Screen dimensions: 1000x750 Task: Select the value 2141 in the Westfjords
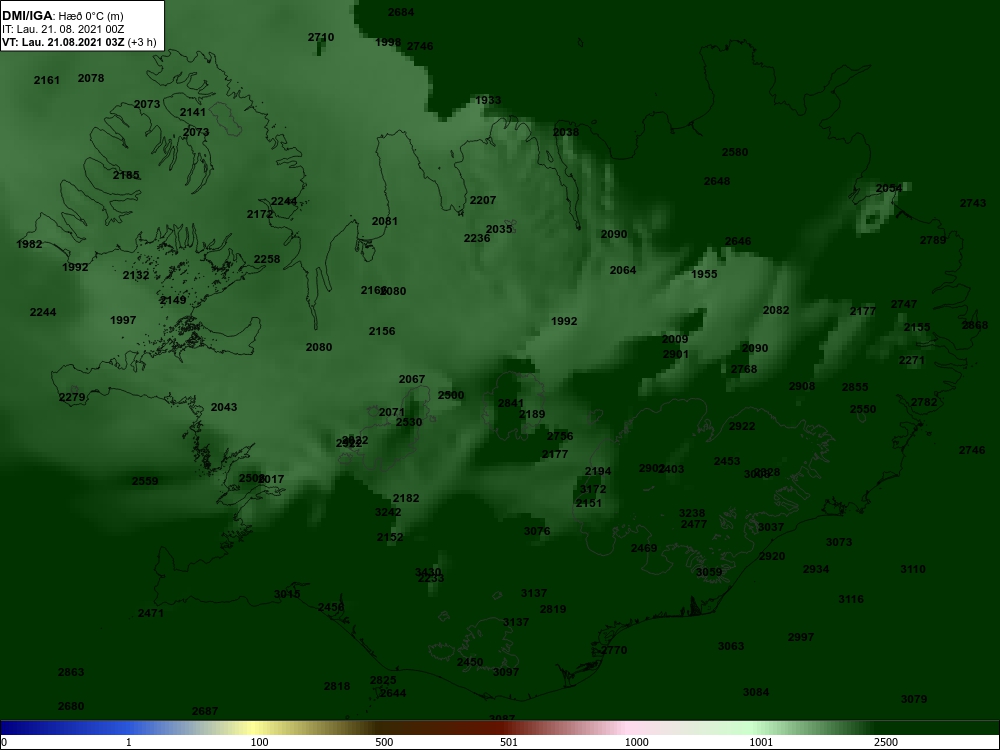coord(193,112)
